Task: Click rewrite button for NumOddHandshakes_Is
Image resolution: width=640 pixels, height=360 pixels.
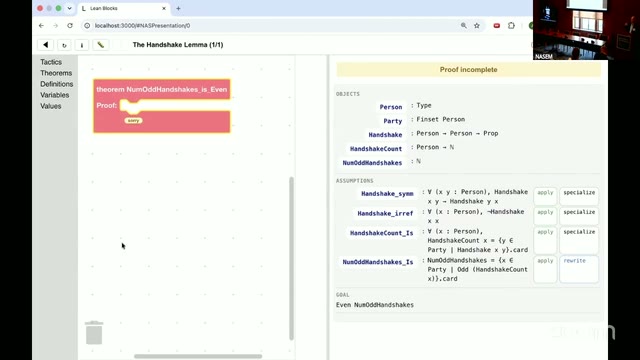Action: coord(579,269)
